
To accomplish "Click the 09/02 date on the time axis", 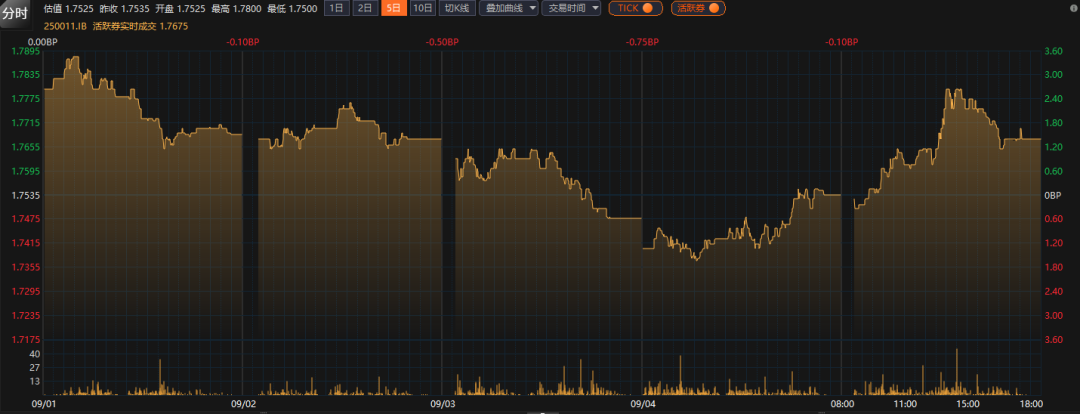I will pos(244,404).
